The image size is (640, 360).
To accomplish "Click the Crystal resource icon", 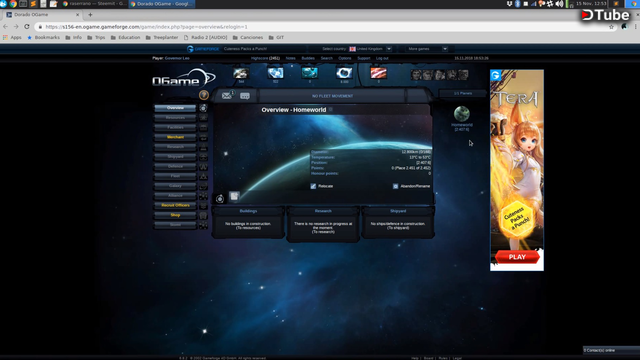I will click(275, 73).
